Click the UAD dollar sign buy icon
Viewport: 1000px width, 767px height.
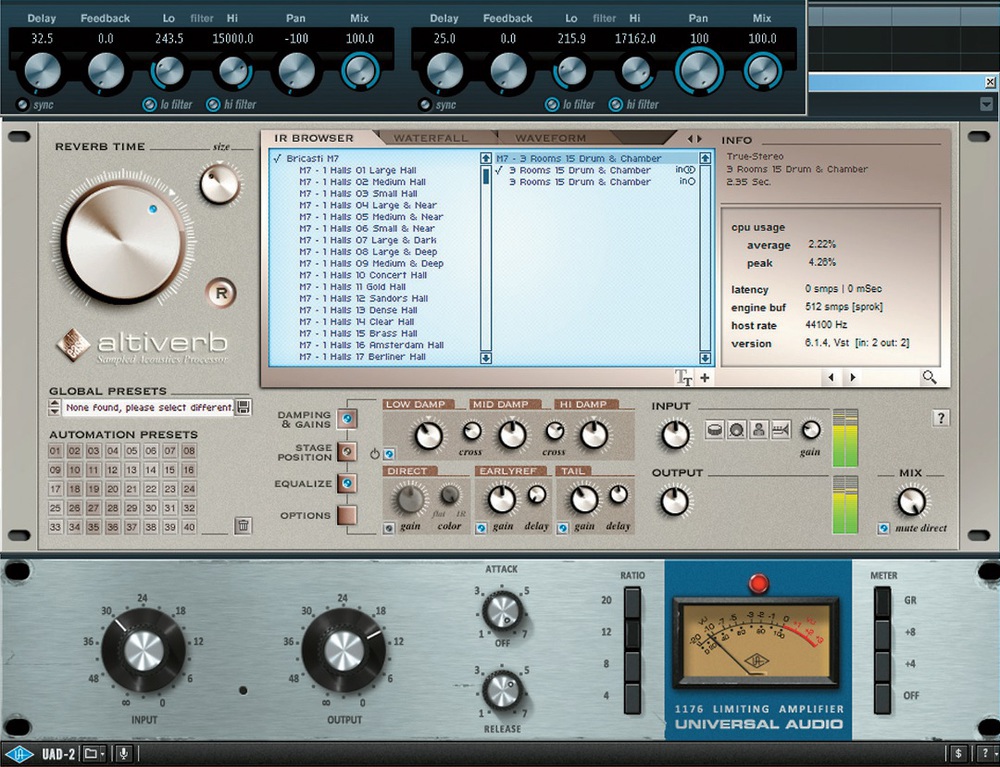tap(959, 754)
